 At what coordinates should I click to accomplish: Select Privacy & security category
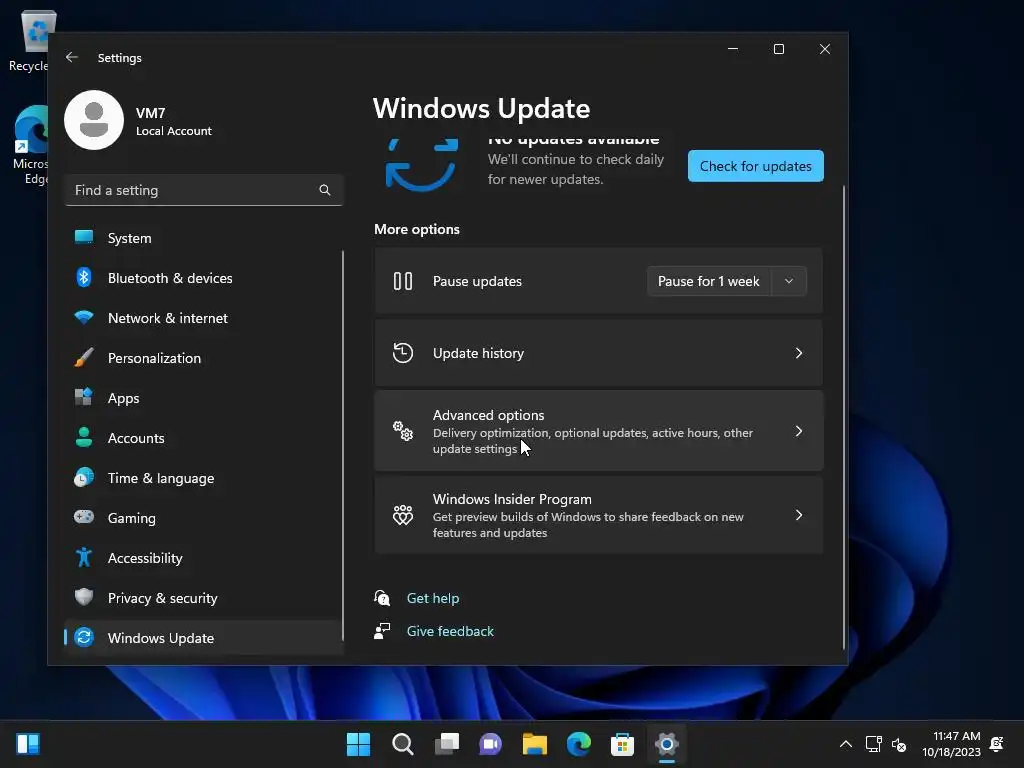tap(204, 598)
